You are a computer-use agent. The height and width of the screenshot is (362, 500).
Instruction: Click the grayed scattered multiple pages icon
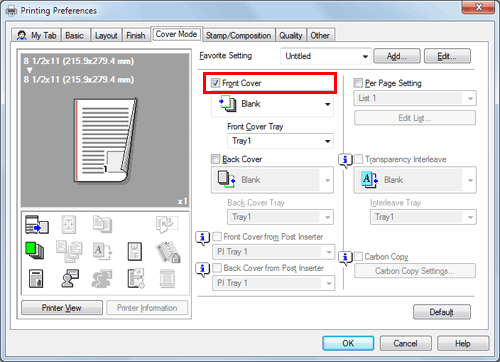(x=69, y=251)
